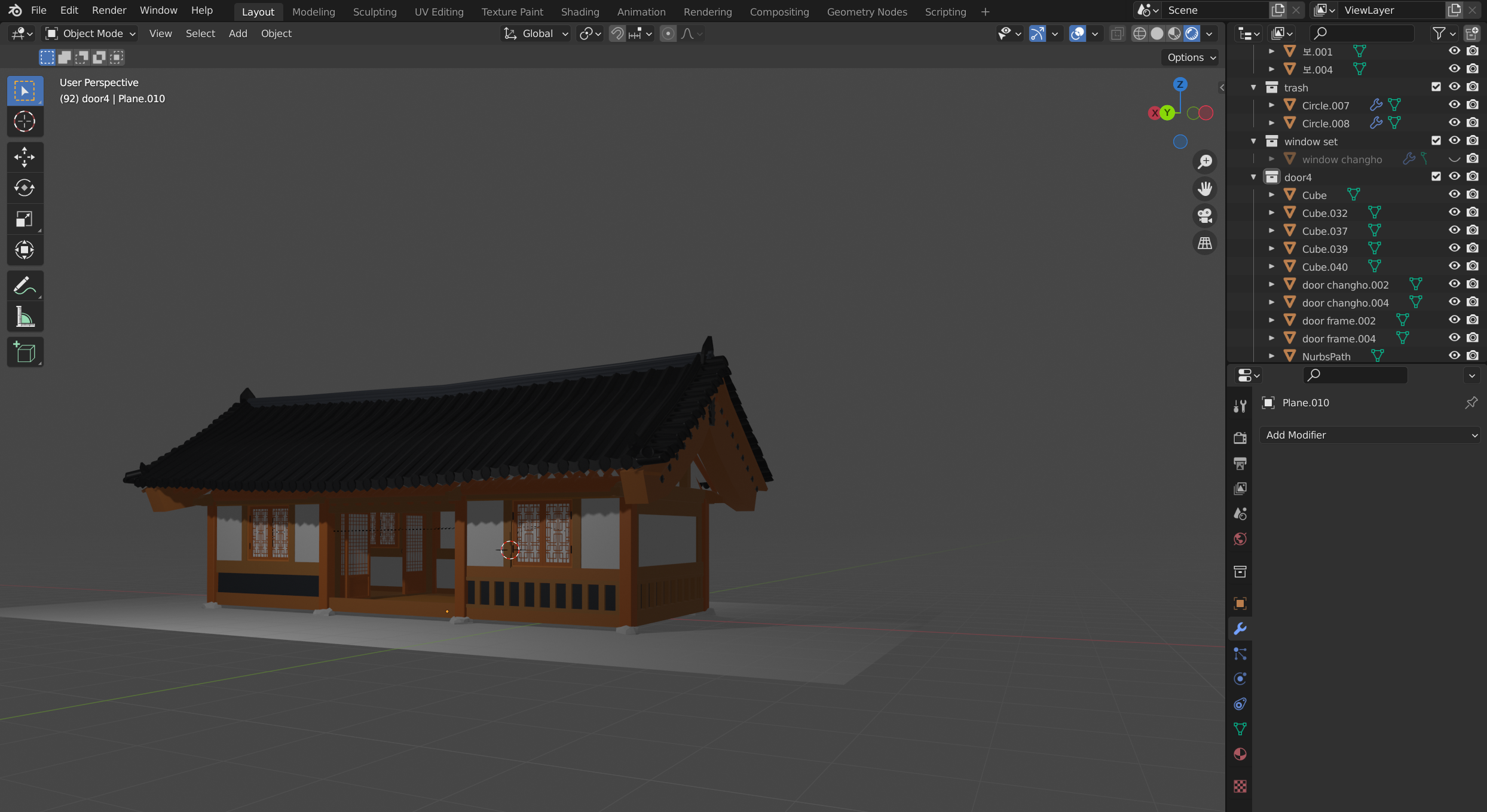The width and height of the screenshot is (1487, 812).
Task: Uncheck the door4 collection checkbox
Action: pos(1436,177)
